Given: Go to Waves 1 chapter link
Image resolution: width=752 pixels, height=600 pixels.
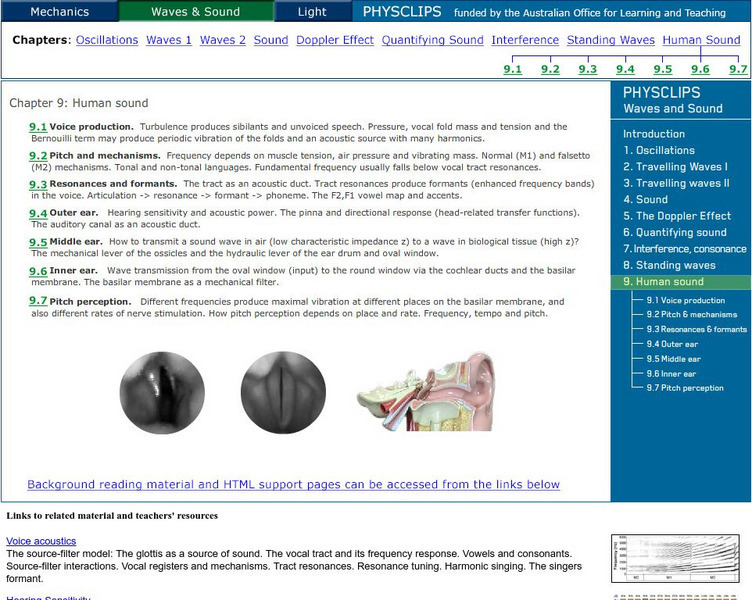Looking at the screenshot, I should point(169,40).
